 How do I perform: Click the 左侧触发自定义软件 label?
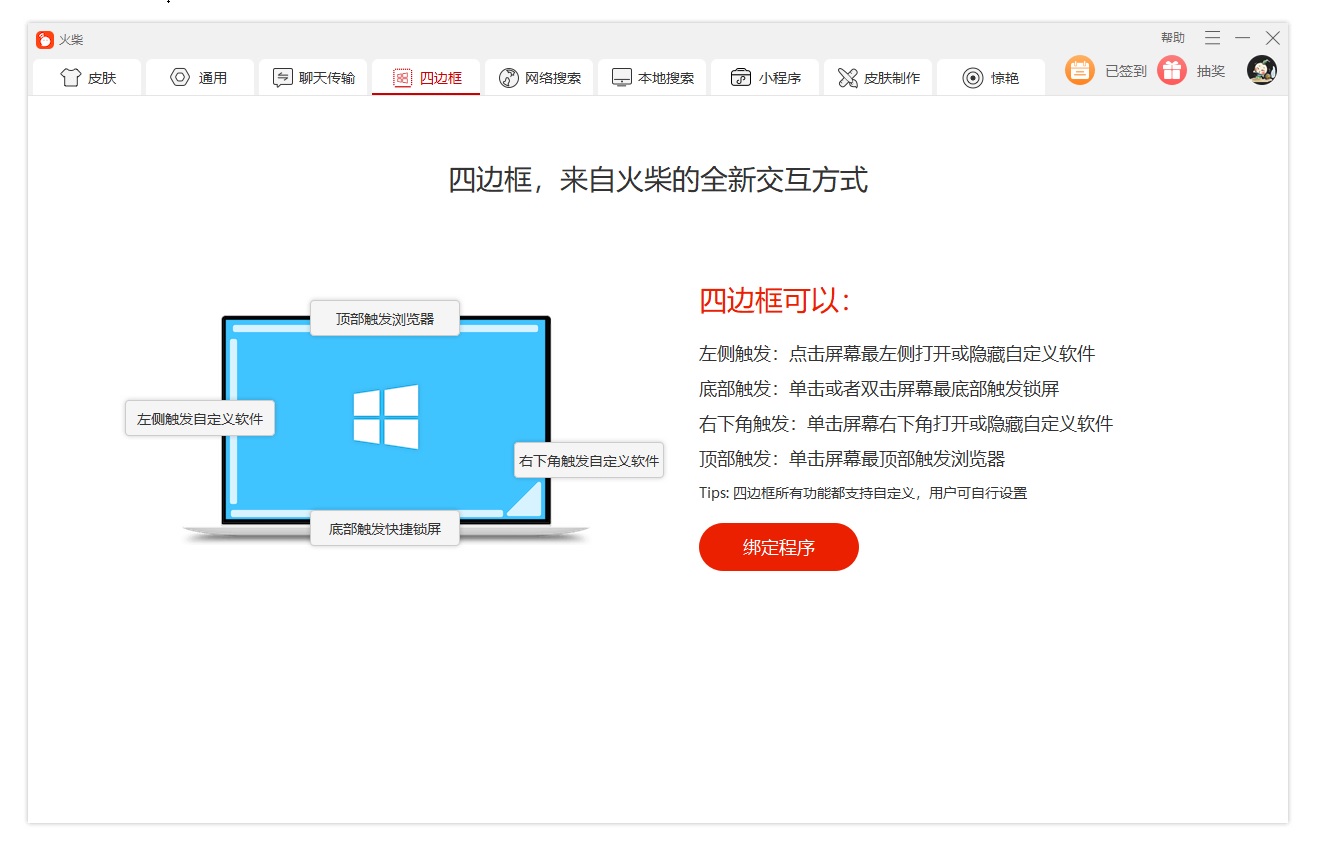(x=199, y=418)
